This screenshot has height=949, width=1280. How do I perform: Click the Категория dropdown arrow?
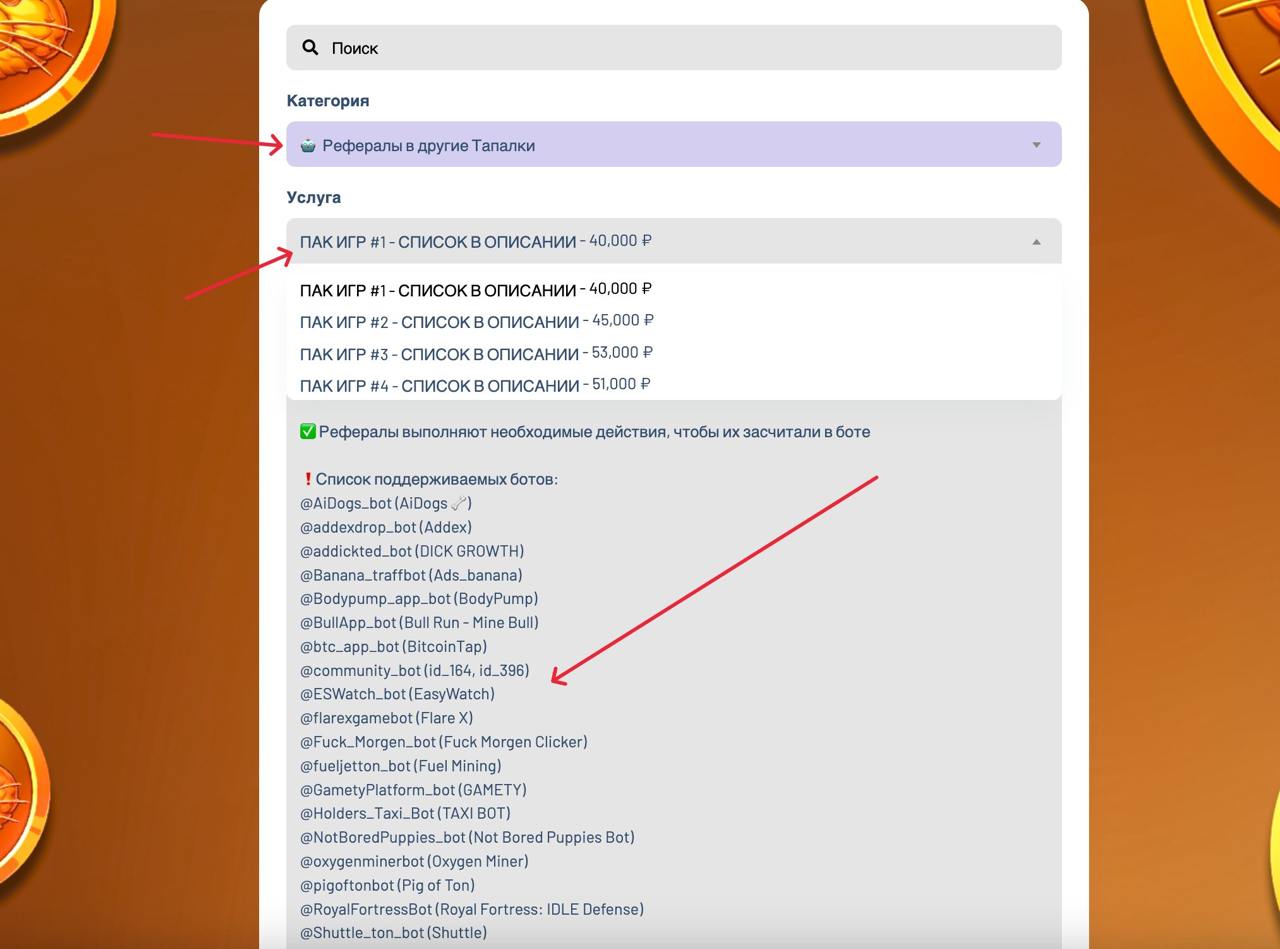(1036, 145)
